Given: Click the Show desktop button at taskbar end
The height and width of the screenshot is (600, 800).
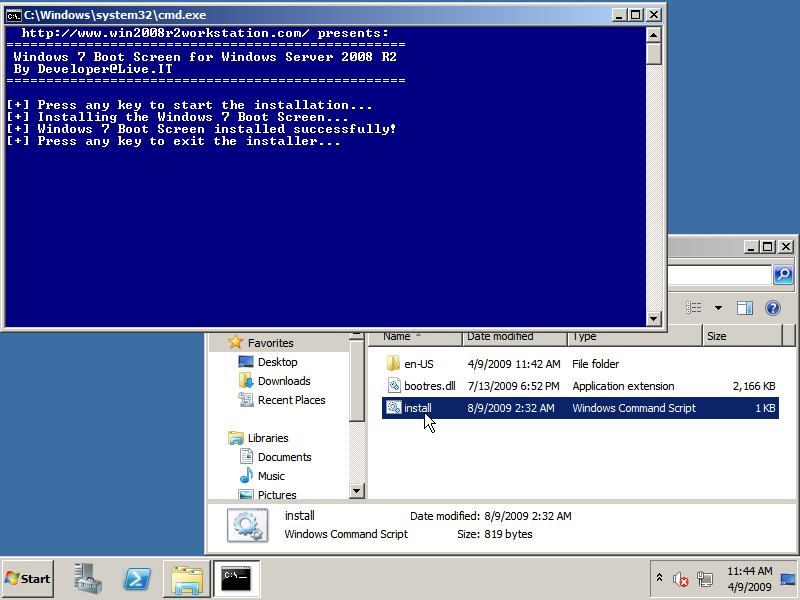Looking at the screenshot, I should 788,579.
